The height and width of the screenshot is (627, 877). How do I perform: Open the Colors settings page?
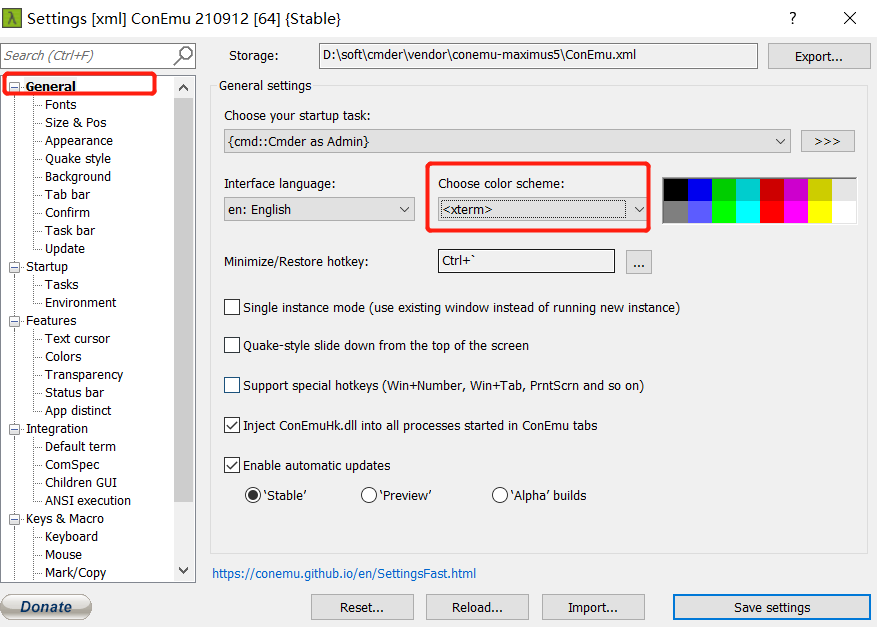(63, 356)
